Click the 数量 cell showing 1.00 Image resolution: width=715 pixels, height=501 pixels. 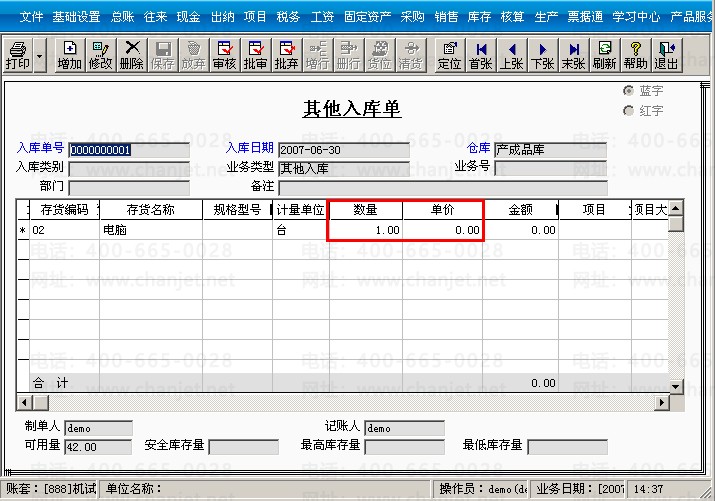click(x=366, y=230)
